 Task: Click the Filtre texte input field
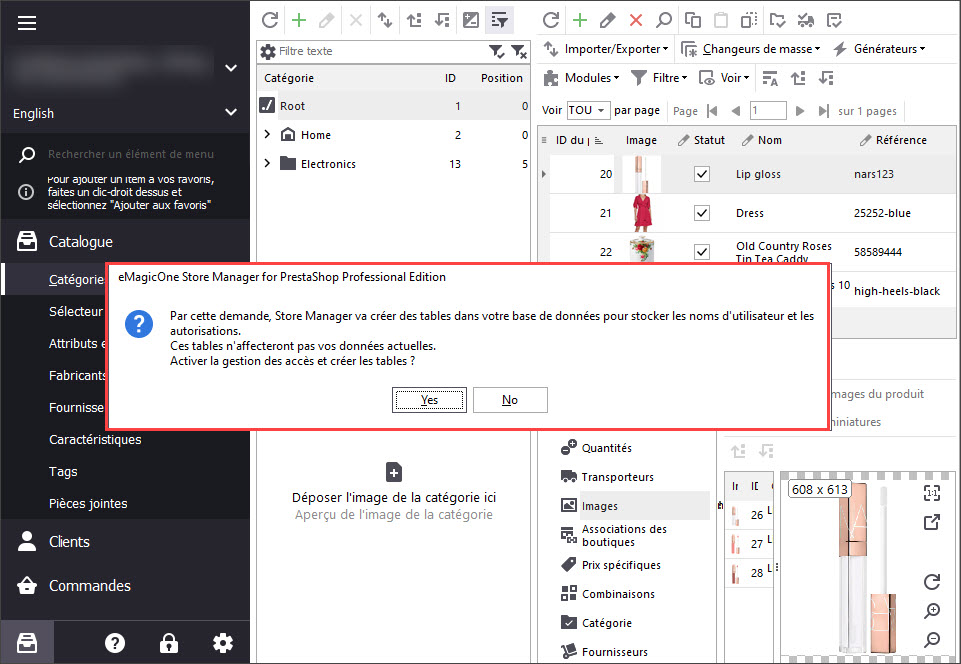pyautogui.click(x=380, y=52)
